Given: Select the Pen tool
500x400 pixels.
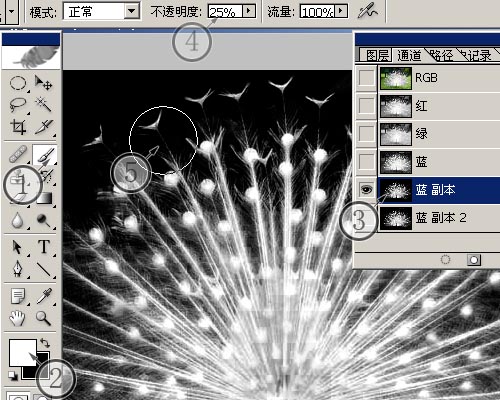Looking at the screenshot, I should pos(18,269).
